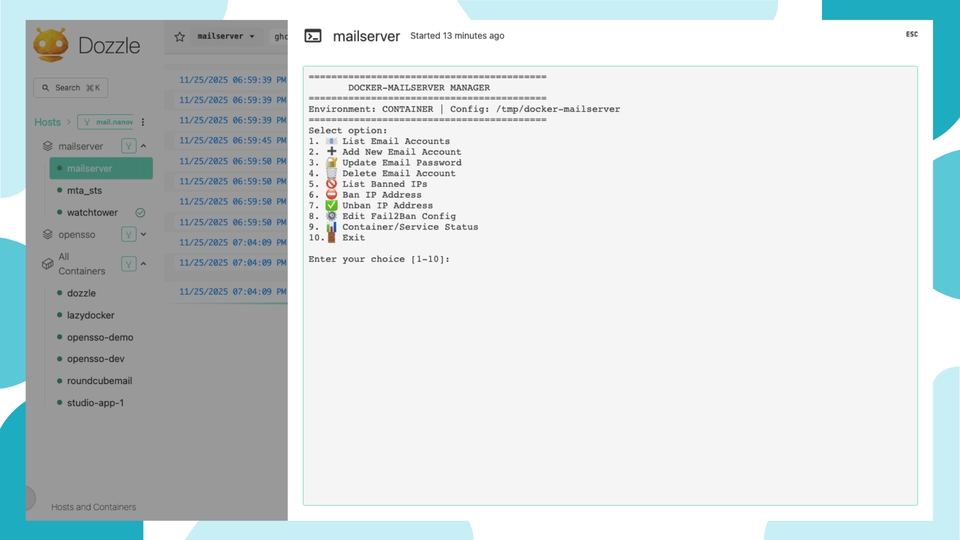Open the three-dot host options menu
This screenshot has width=960, height=540.
pos(143,122)
